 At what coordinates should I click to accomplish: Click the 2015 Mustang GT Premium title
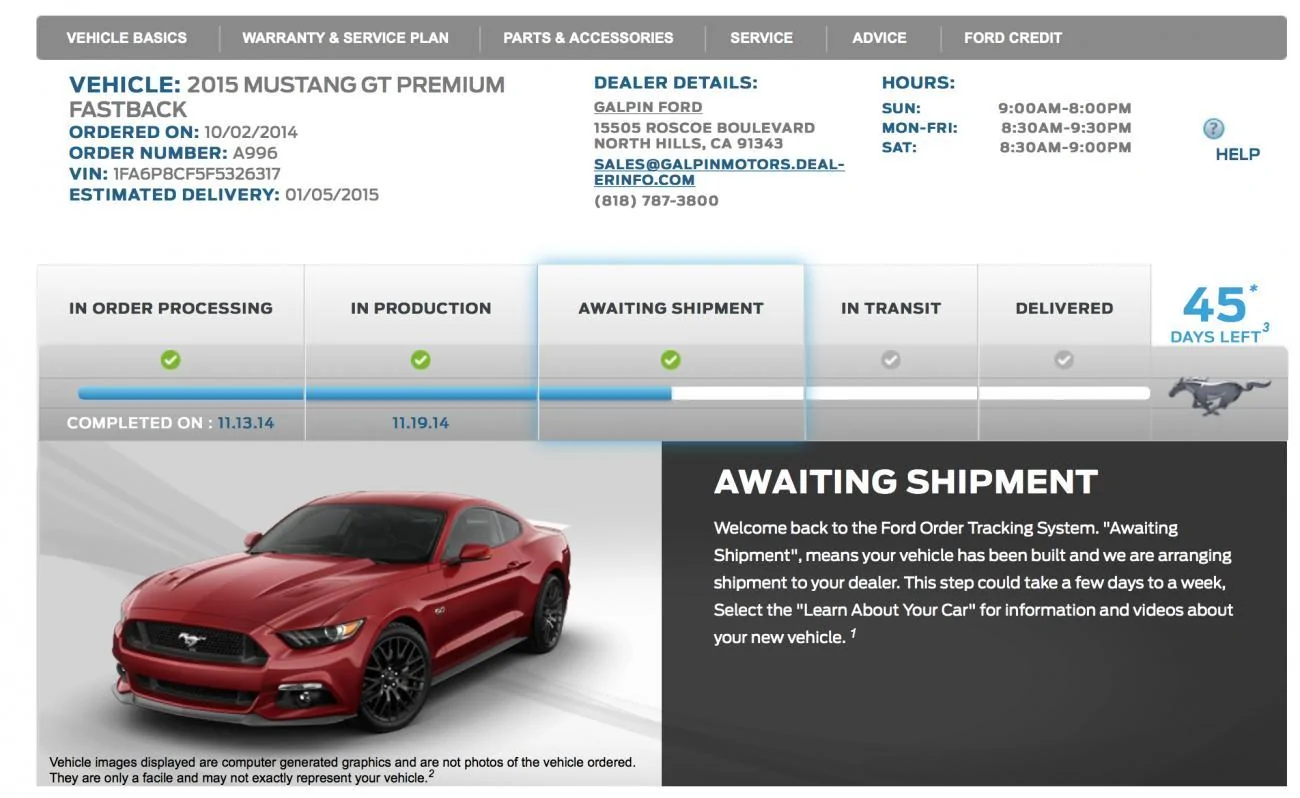(287, 96)
